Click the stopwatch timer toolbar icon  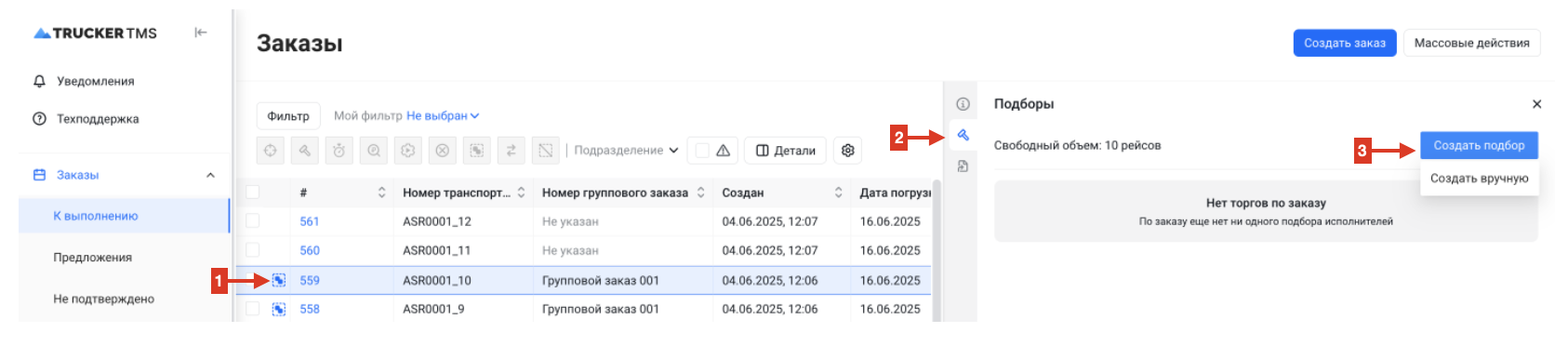point(339,150)
